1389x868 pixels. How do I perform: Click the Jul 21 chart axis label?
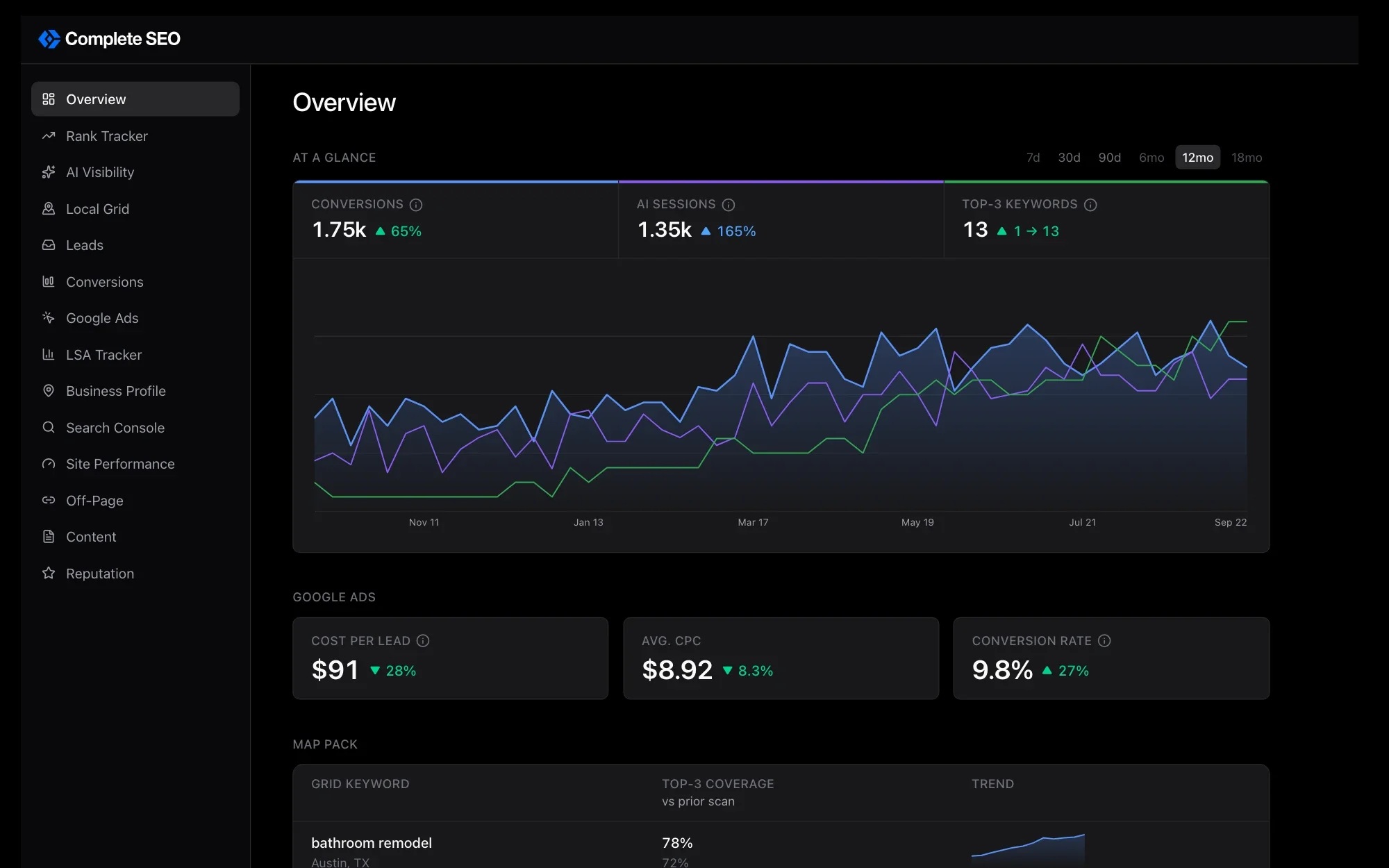pos(1082,522)
